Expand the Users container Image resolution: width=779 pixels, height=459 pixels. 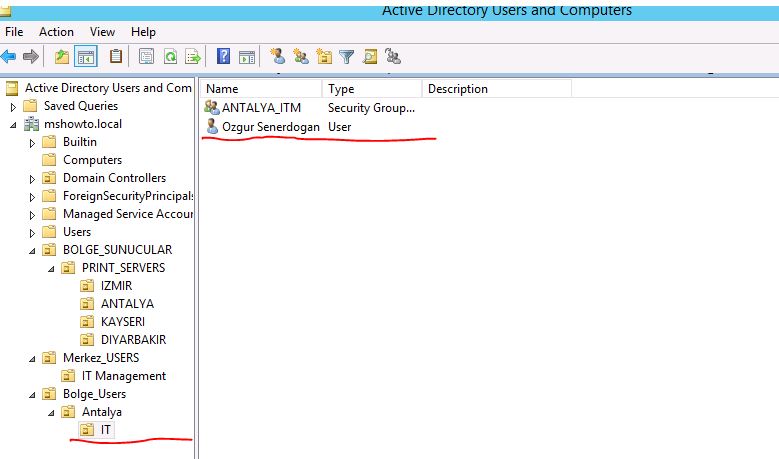[x=32, y=233]
